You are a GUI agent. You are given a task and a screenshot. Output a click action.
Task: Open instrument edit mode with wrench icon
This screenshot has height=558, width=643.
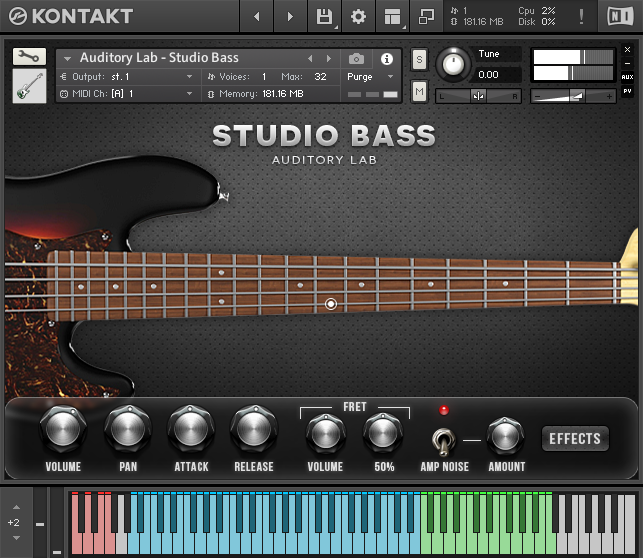click(29, 57)
